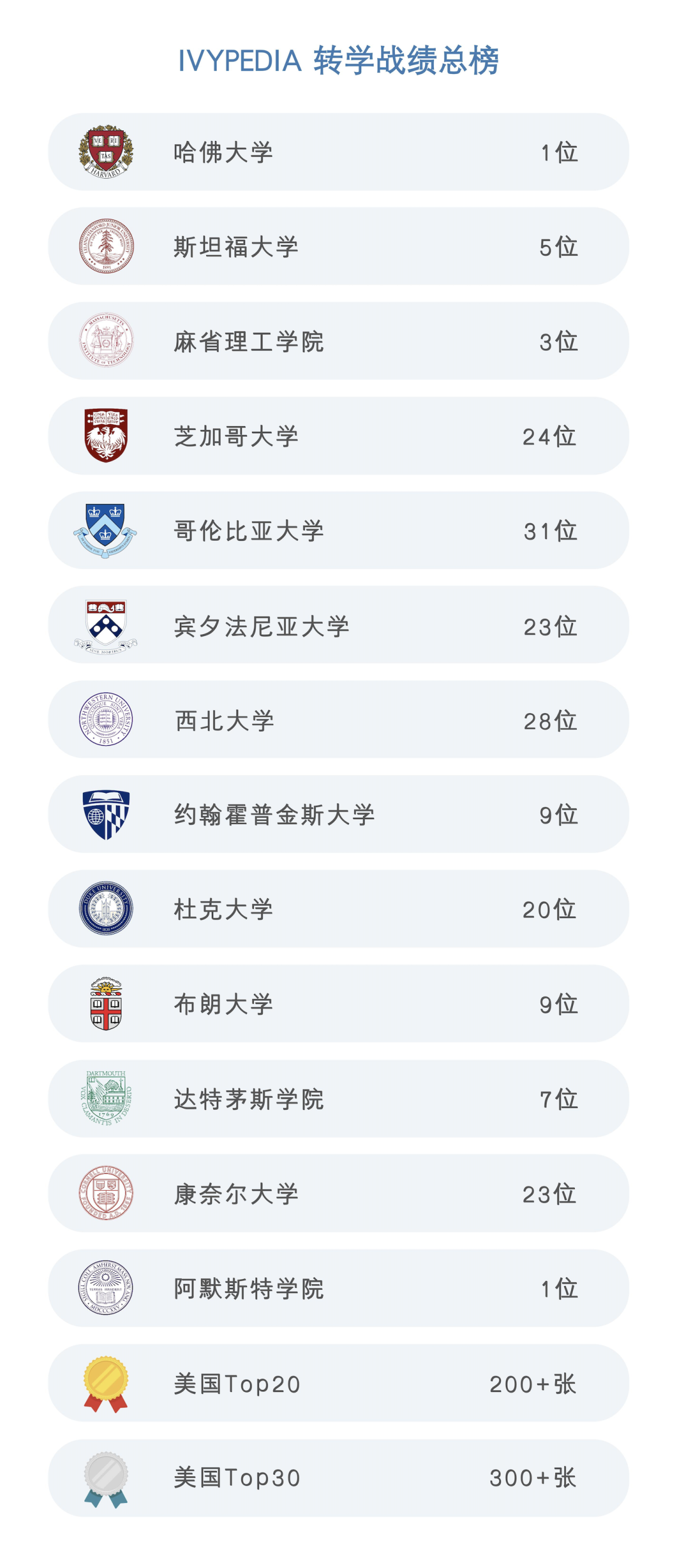This screenshot has height=1568, width=677.
Task: Click the Stanford University seal
Action: 106,246
